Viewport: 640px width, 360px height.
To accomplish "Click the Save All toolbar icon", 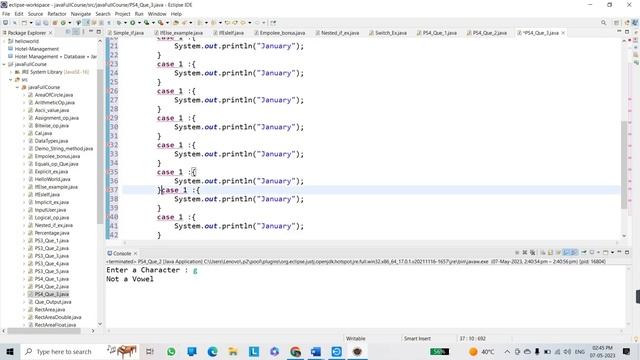I will pos(45,23).
